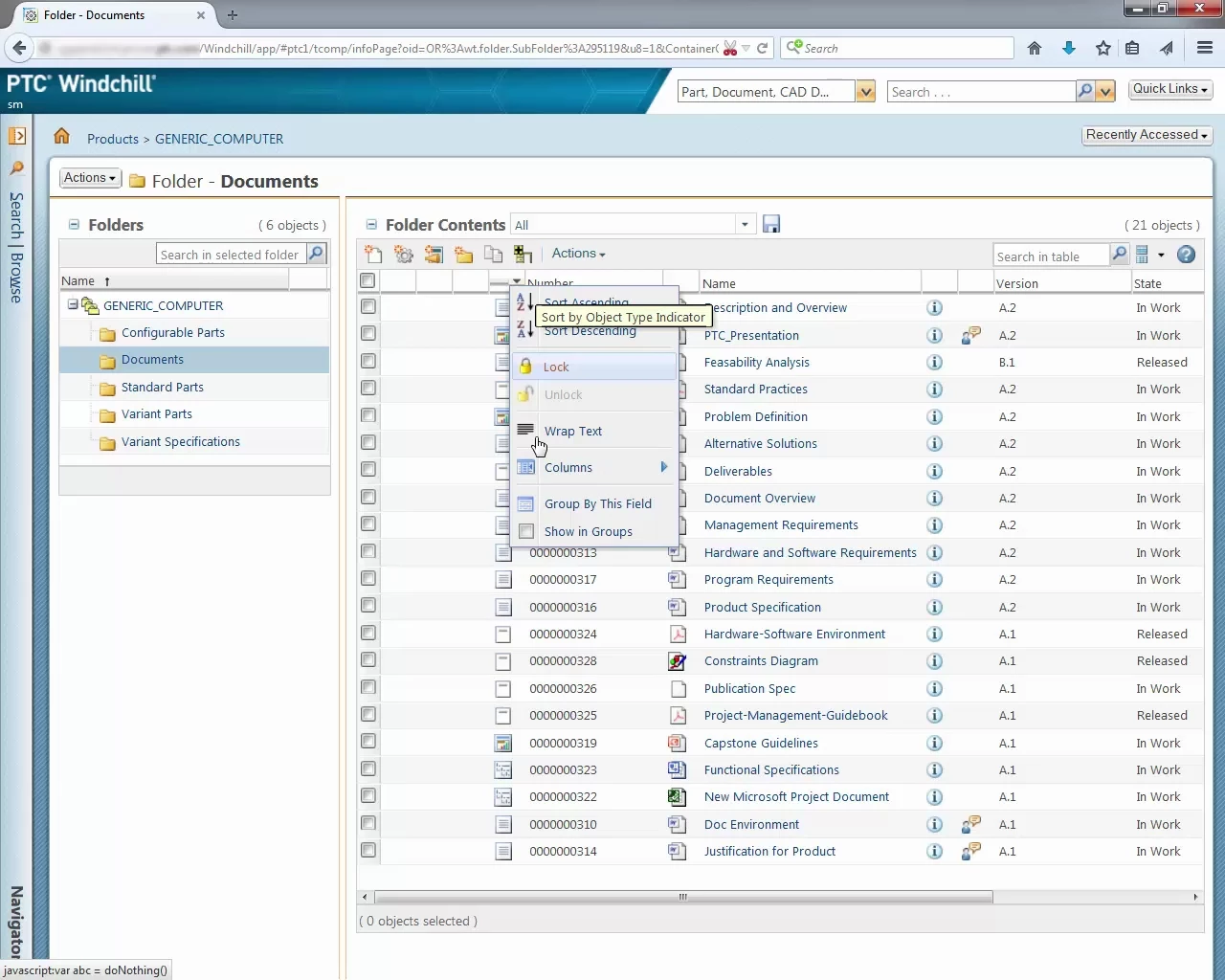Click the browser home icon
The height and width of the screenshot is (980, 1225).
[1035, 48]
